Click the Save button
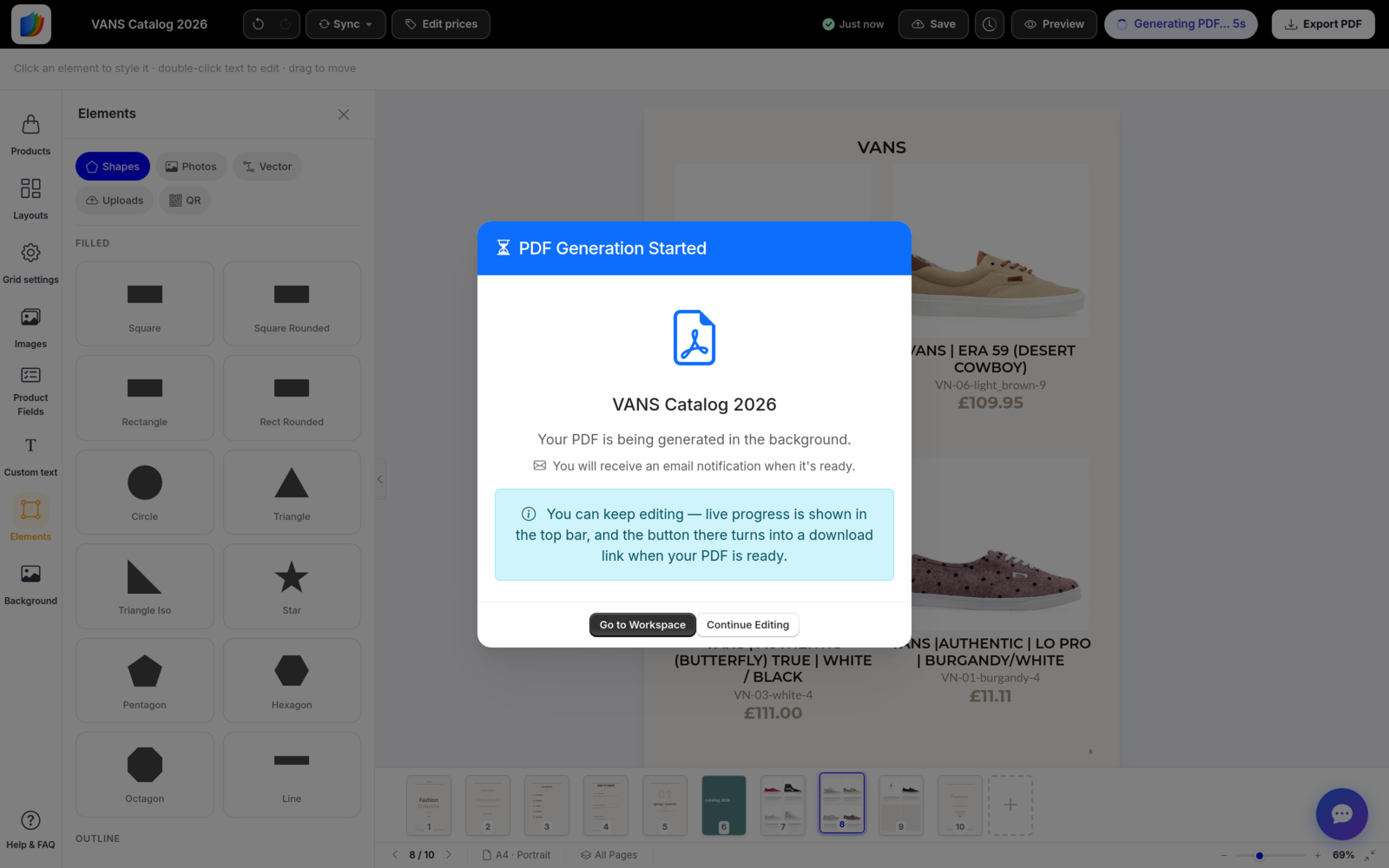 [933, 24]
